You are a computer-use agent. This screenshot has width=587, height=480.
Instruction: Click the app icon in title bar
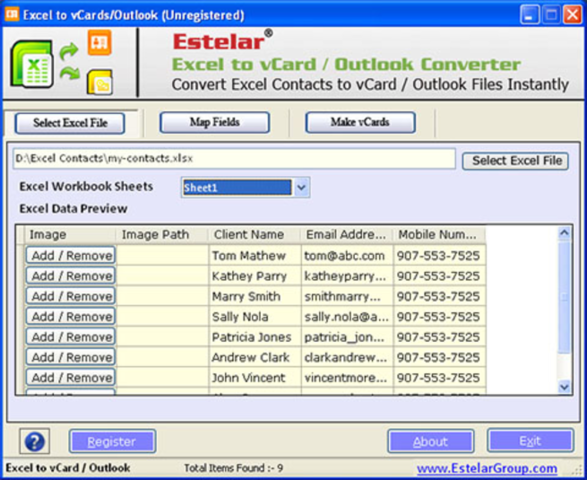point(12,15)
